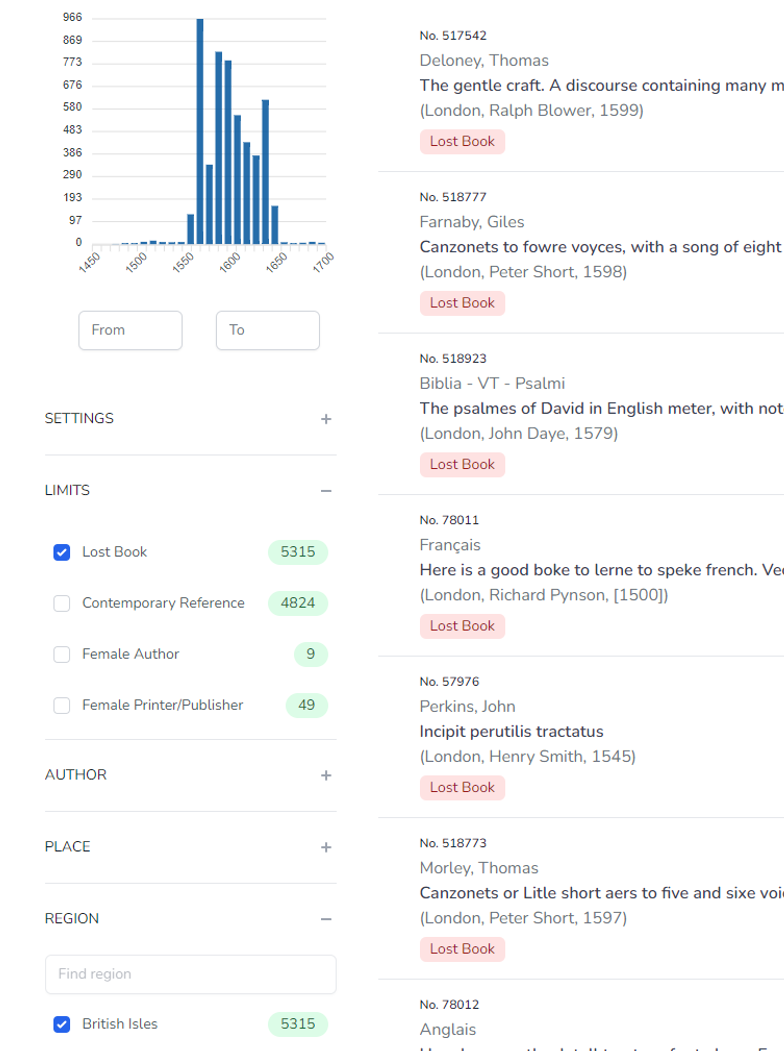Click the tallest histogram bar
The width and height of the screenshot is (784, 1052).
point(200,130)
